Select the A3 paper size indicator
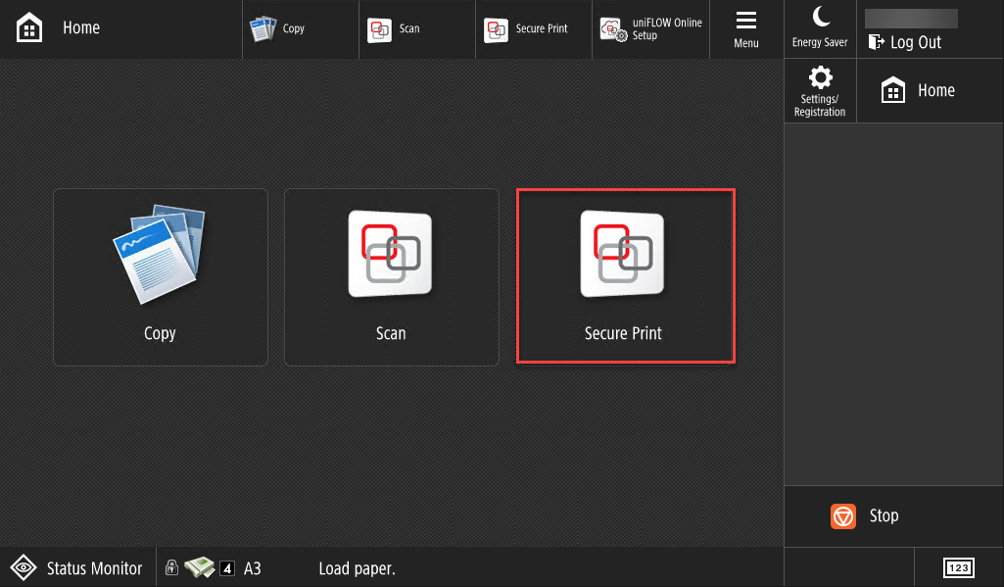This screenshot has width=1004, height=587. tap(252, 568)
